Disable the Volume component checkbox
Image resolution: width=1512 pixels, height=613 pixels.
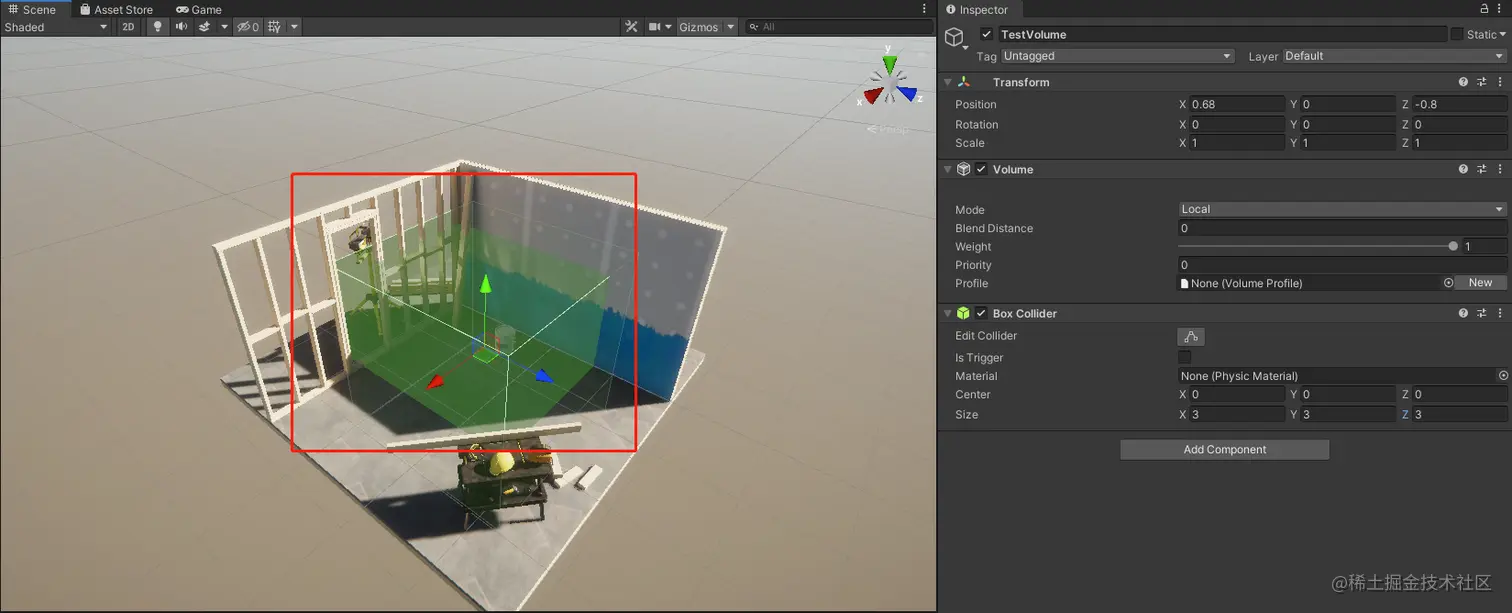982,169
